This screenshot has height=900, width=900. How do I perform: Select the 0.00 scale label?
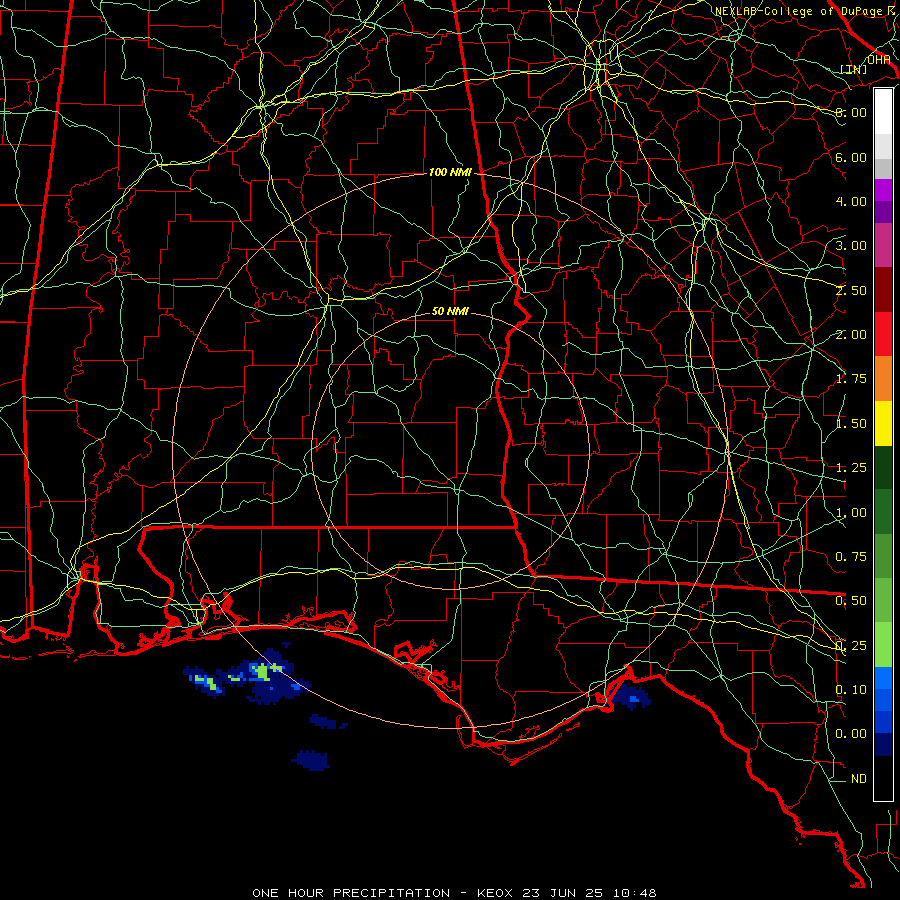(x=851, y=734)
